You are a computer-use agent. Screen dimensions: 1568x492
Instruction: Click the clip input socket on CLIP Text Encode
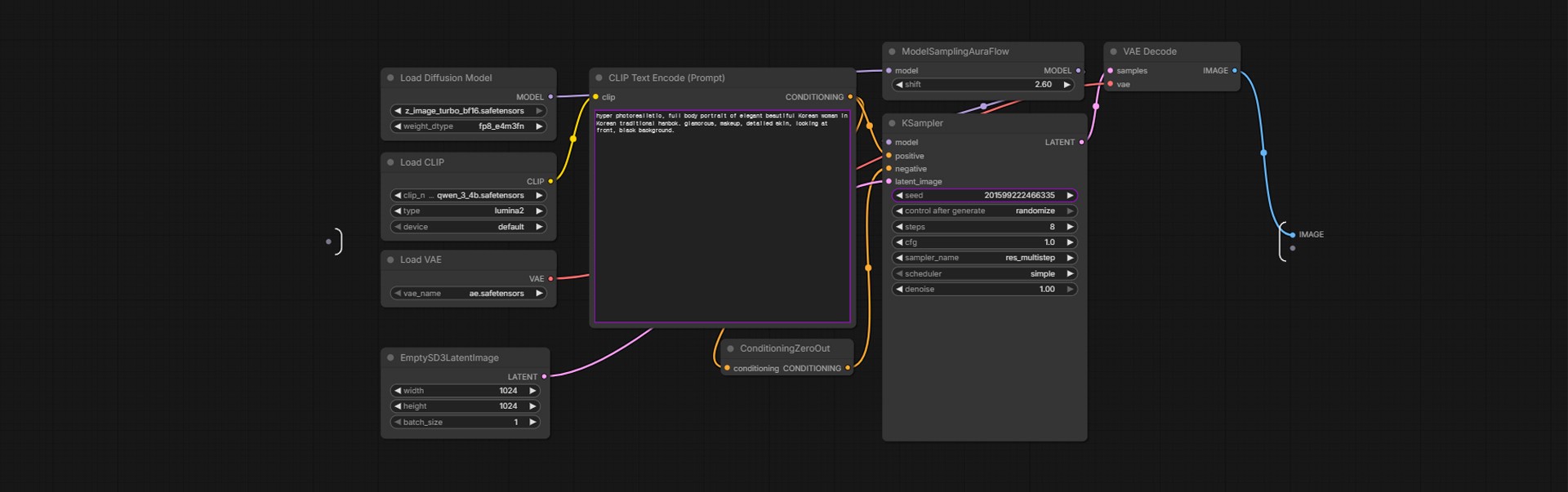coord(595,97)
